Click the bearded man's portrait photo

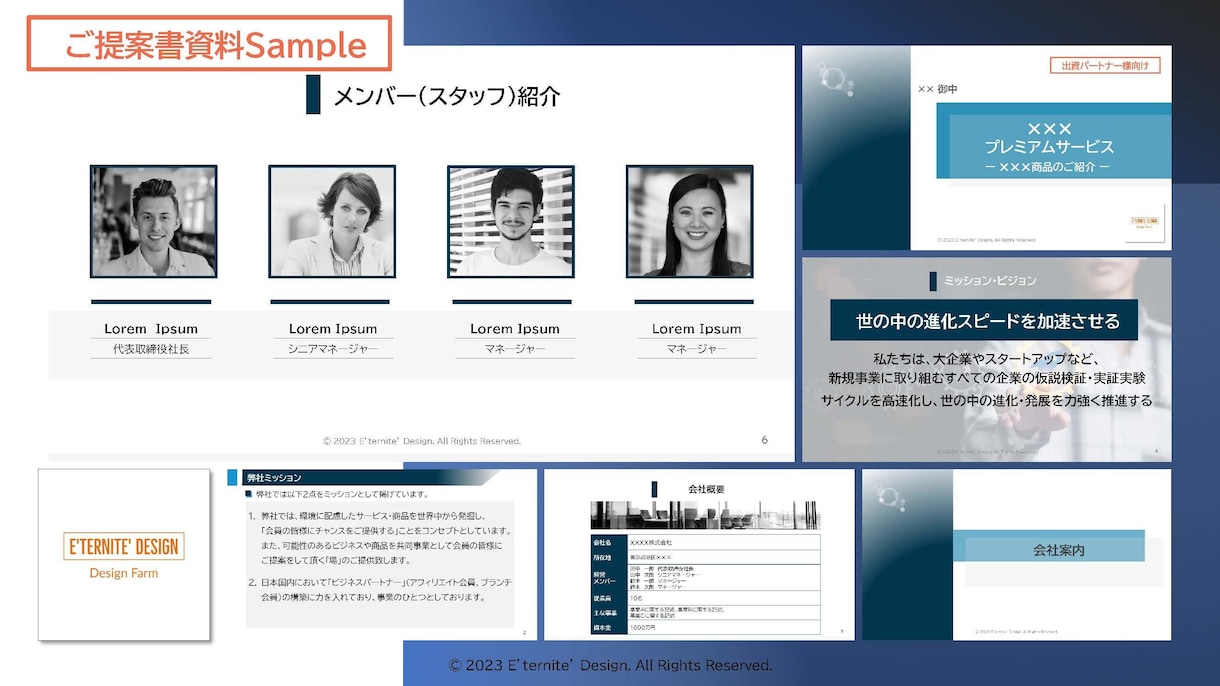511,222
